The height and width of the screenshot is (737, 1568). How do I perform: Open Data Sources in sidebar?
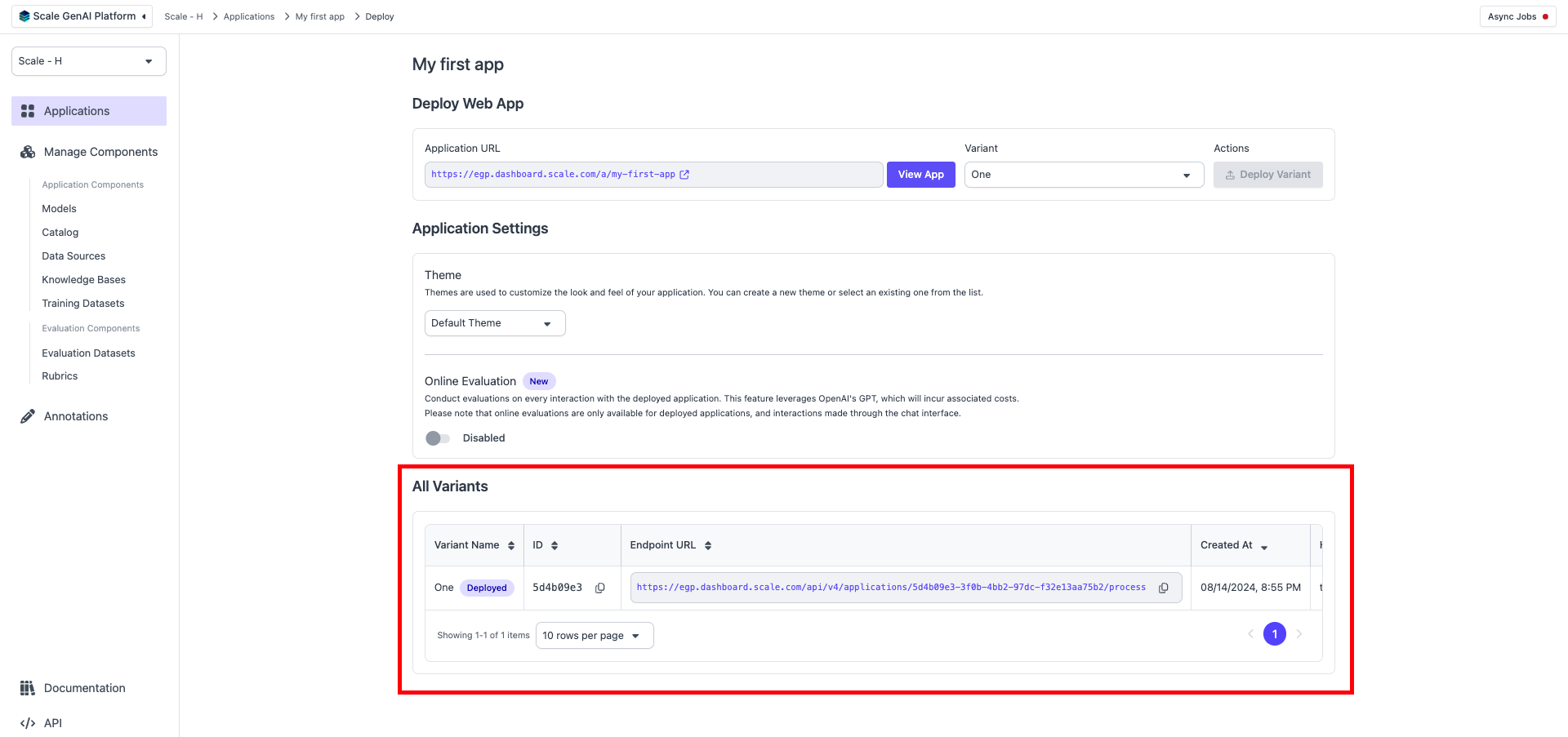coord(73,256)
